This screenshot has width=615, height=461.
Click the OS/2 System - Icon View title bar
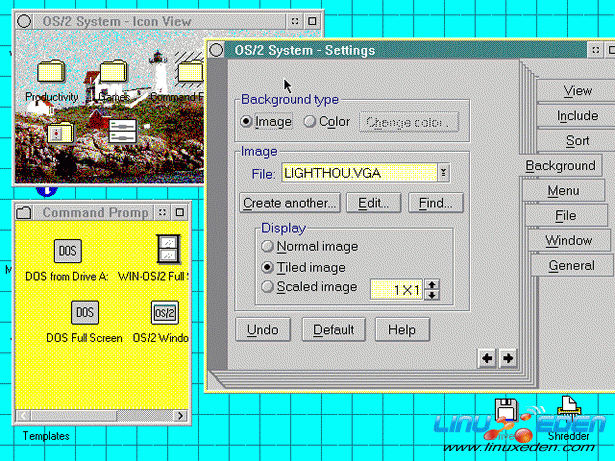pyautogui.click(x=159, y=21)
